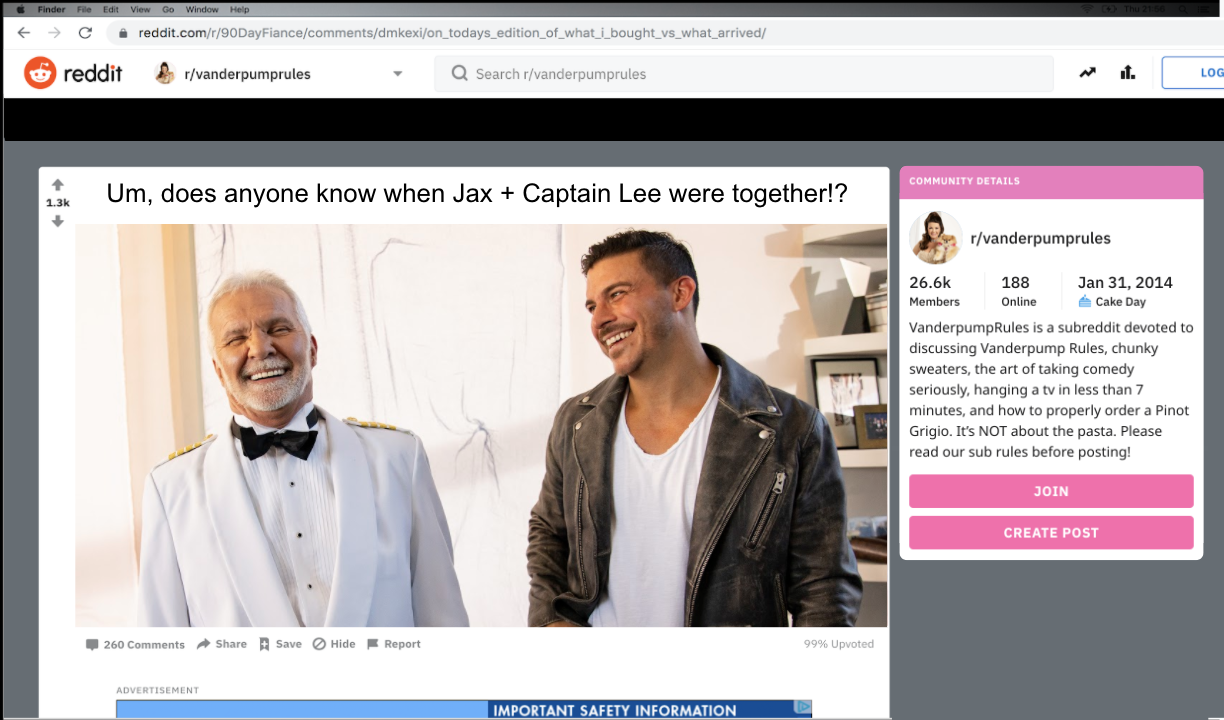The image size is (1224, 720).
Task: Open the 260 Comments link
Action: (135, 645)
